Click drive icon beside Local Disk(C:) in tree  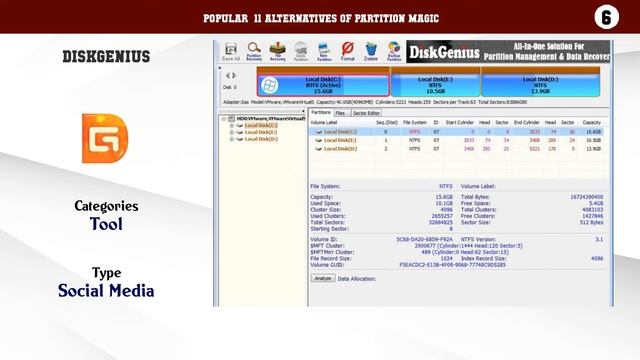(240, 125)
